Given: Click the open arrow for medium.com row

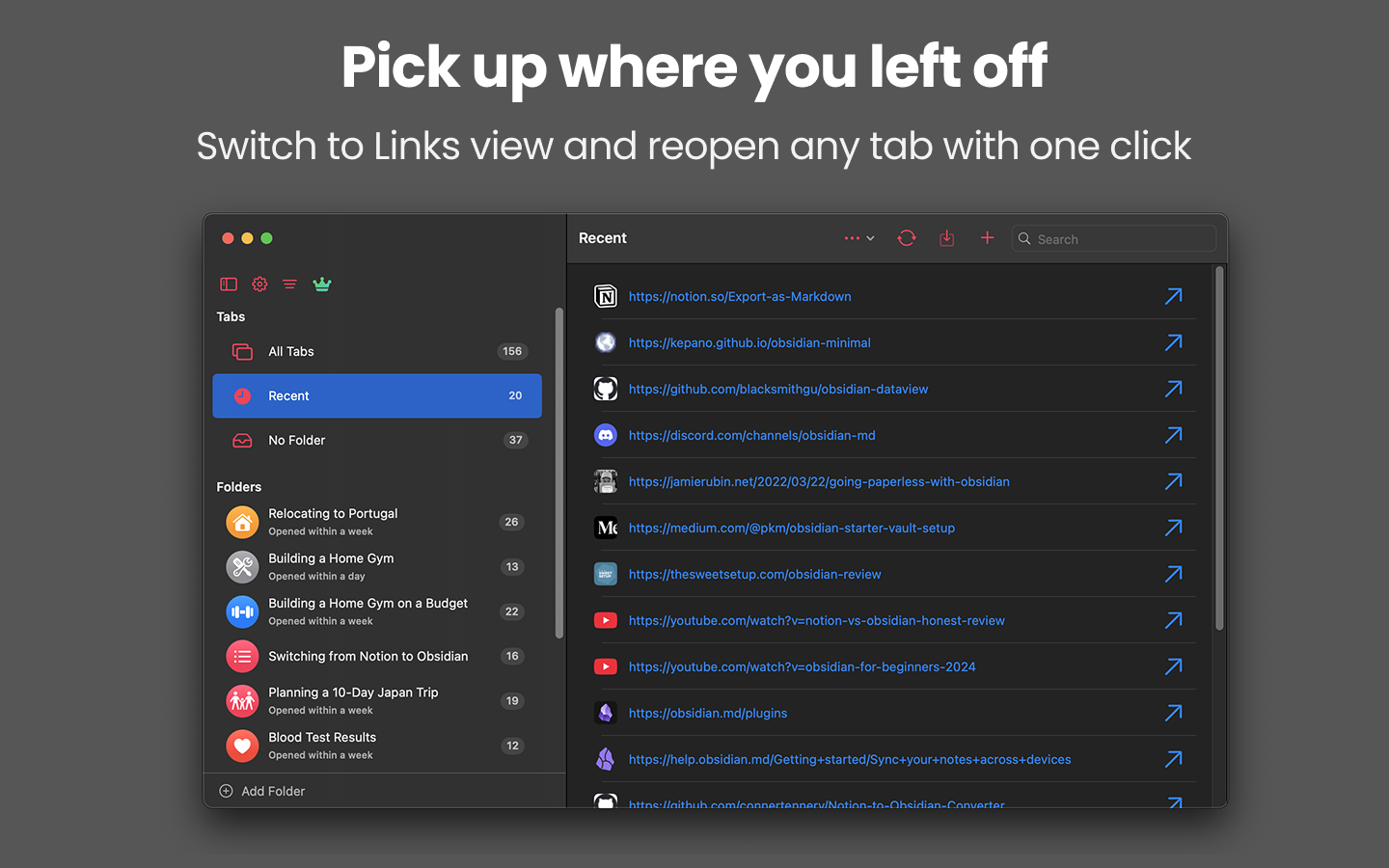Looking at the screenshot, I should click(x=1173, y=528).
